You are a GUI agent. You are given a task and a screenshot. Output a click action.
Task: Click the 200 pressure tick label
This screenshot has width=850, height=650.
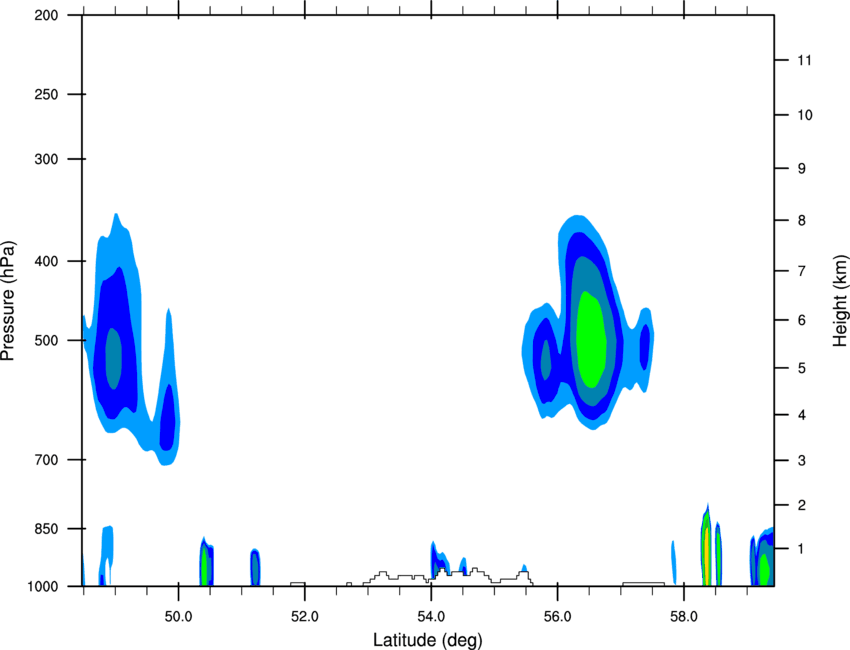point(46,15)
